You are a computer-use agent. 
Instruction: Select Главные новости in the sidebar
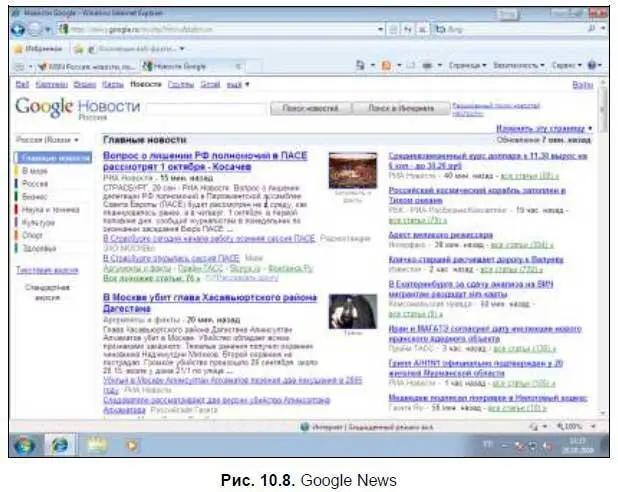[x=53, y=158]
